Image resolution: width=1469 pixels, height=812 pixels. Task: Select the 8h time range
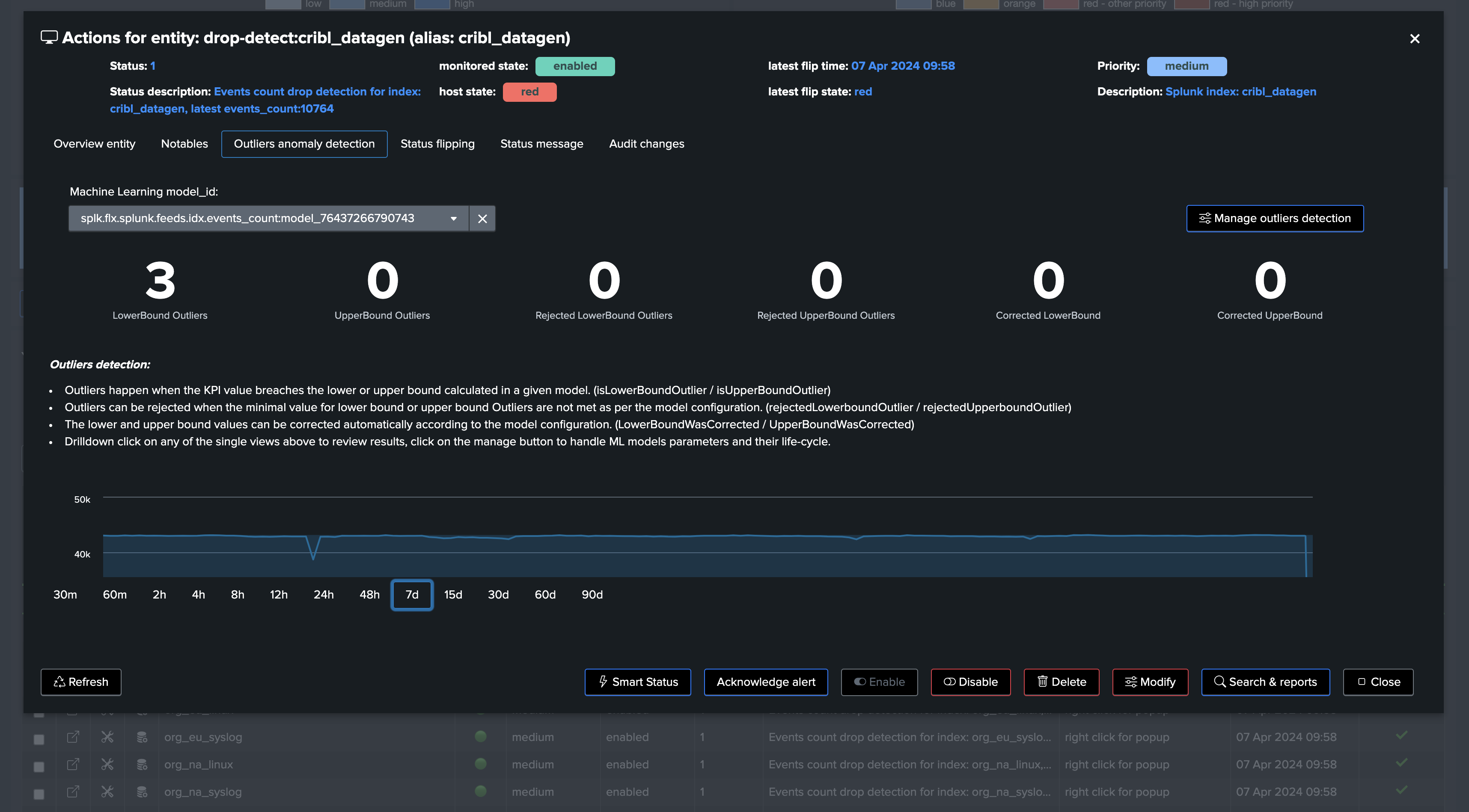pyautogui.click(x=238, y=594)
